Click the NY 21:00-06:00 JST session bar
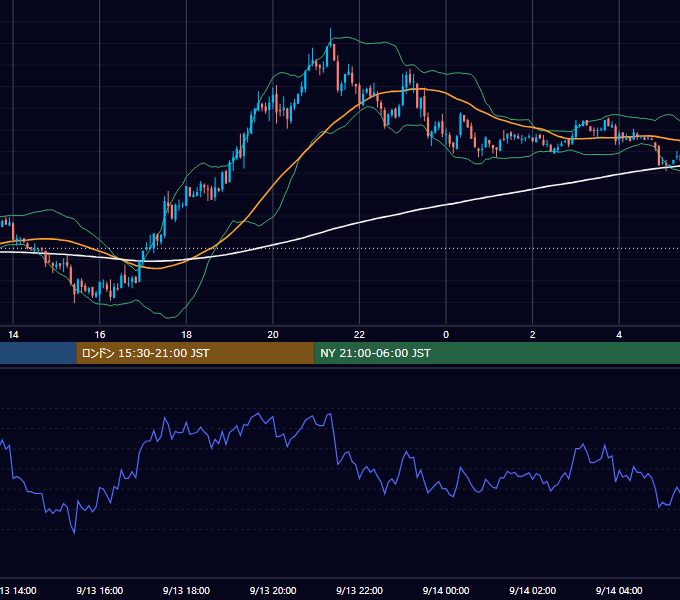Image resolution: width=680 pixels, height=600 pixels. click(497, 353)
